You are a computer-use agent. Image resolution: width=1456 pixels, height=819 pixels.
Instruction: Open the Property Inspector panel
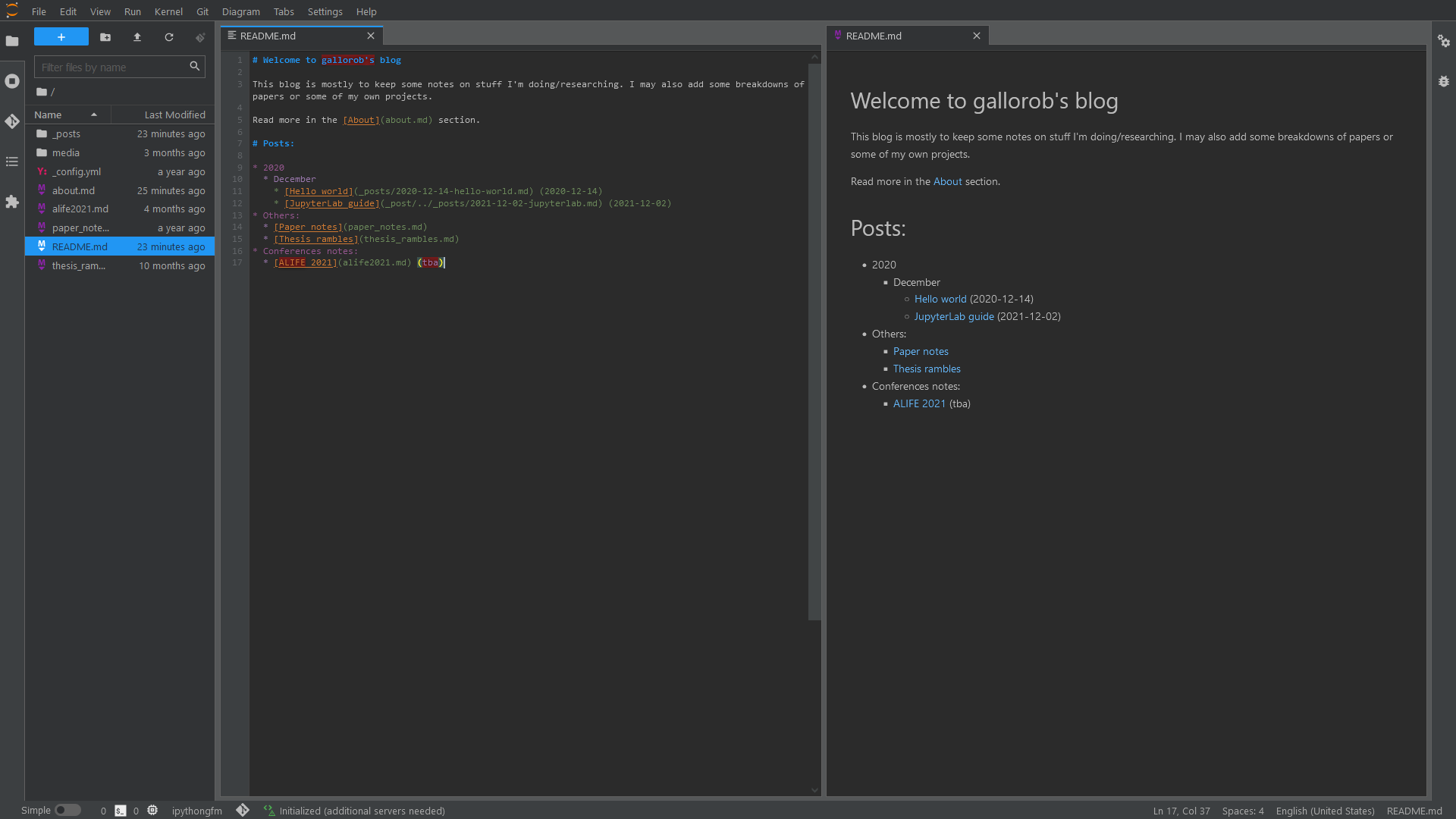pyautogui.click(x=1444, y=42)
